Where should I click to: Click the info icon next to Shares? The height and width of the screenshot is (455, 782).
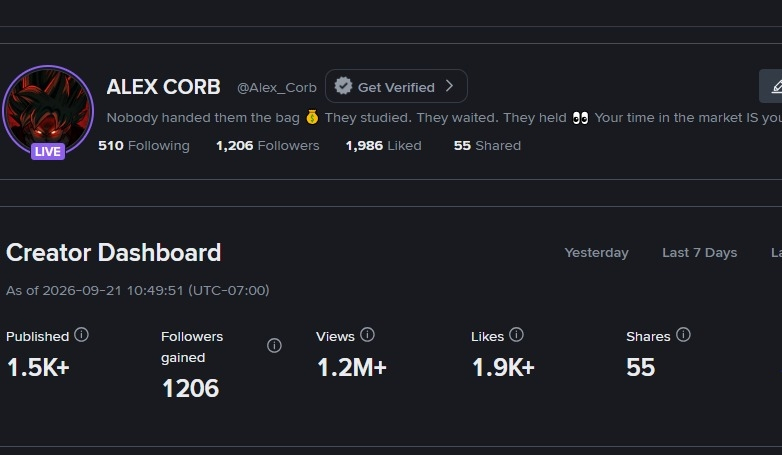(x=683, y=335)
